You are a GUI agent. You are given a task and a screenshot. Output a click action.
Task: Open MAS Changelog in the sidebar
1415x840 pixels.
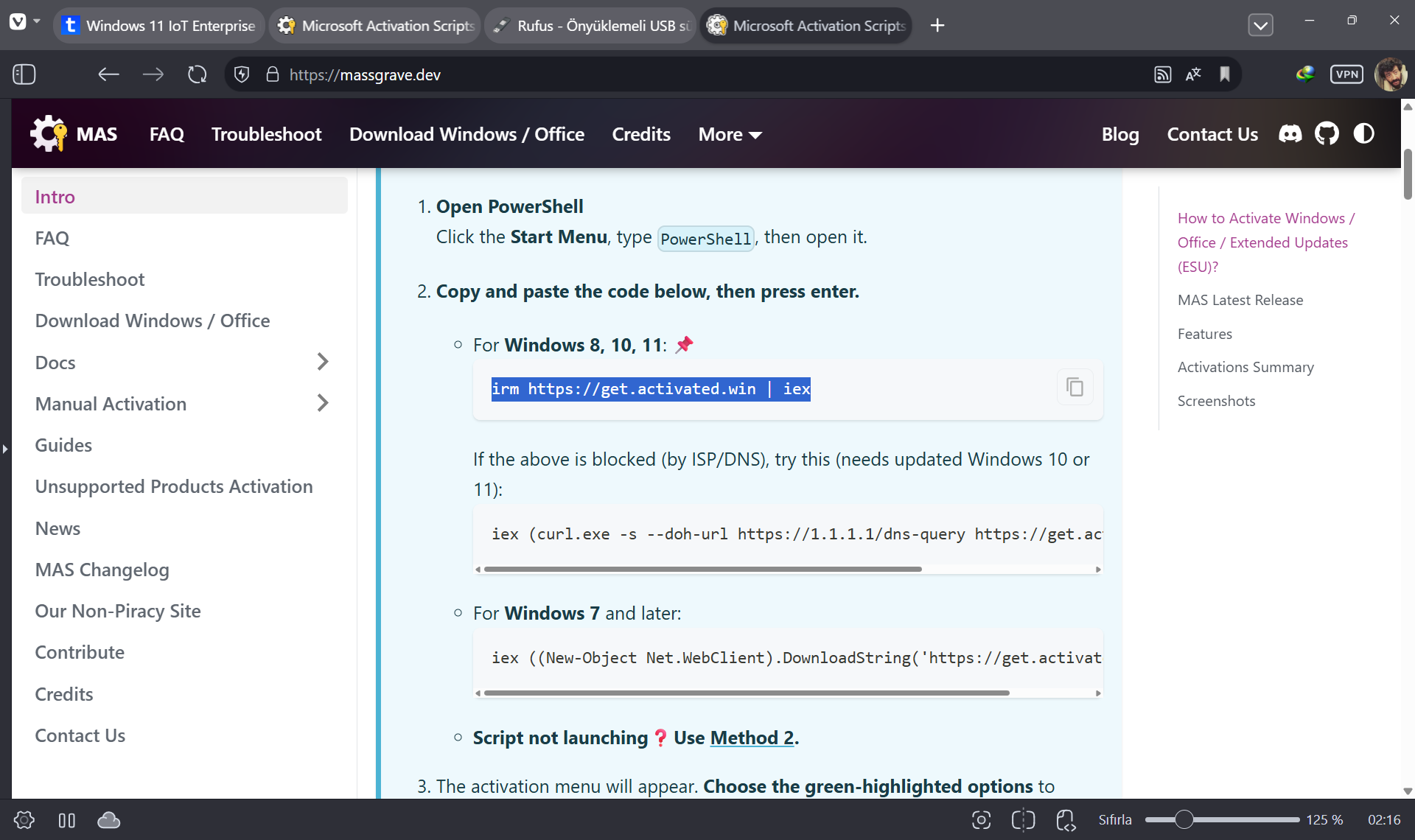[102, 570]
